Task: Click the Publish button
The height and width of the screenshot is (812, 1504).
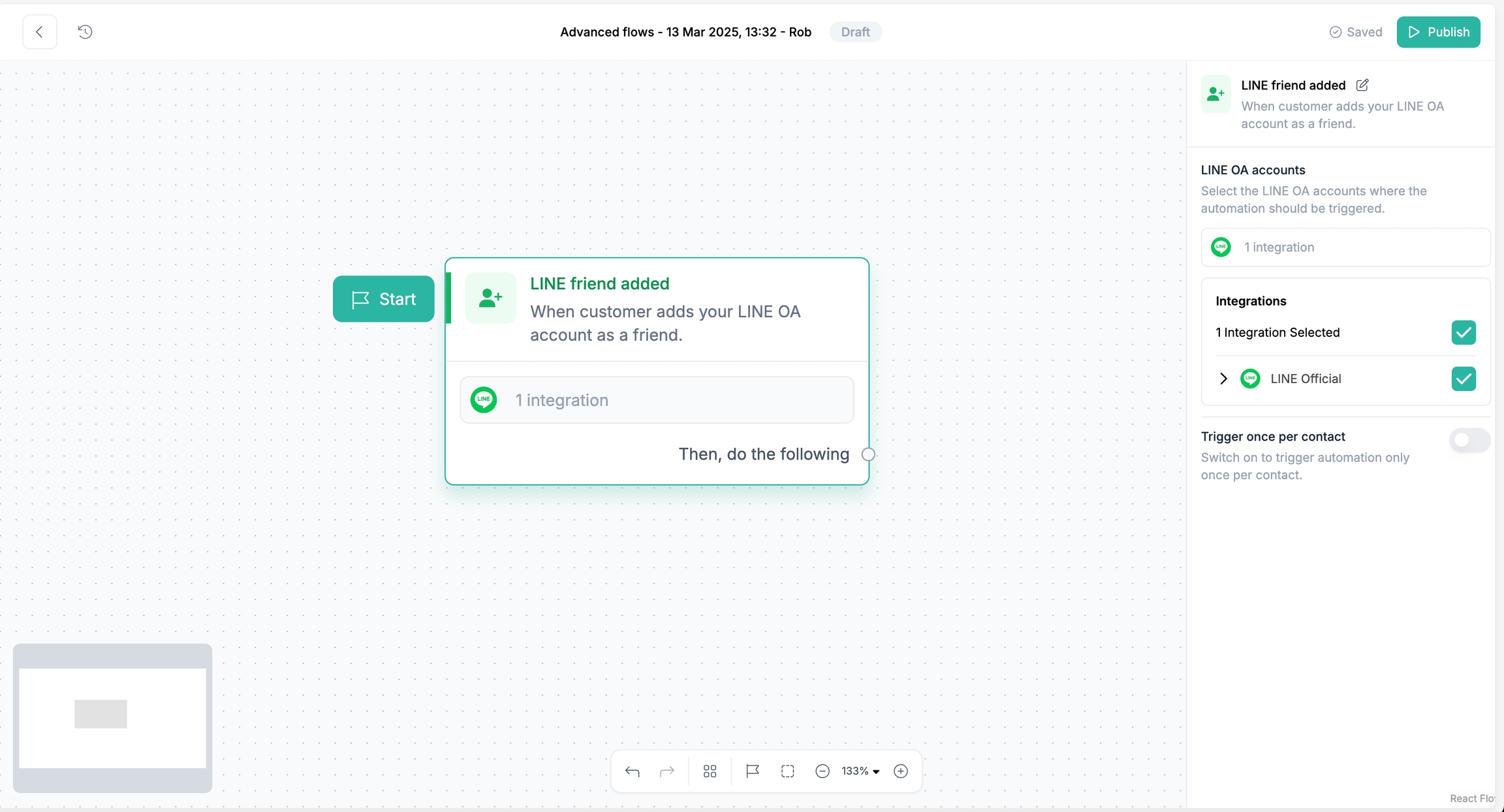Action: point(1438,32)
